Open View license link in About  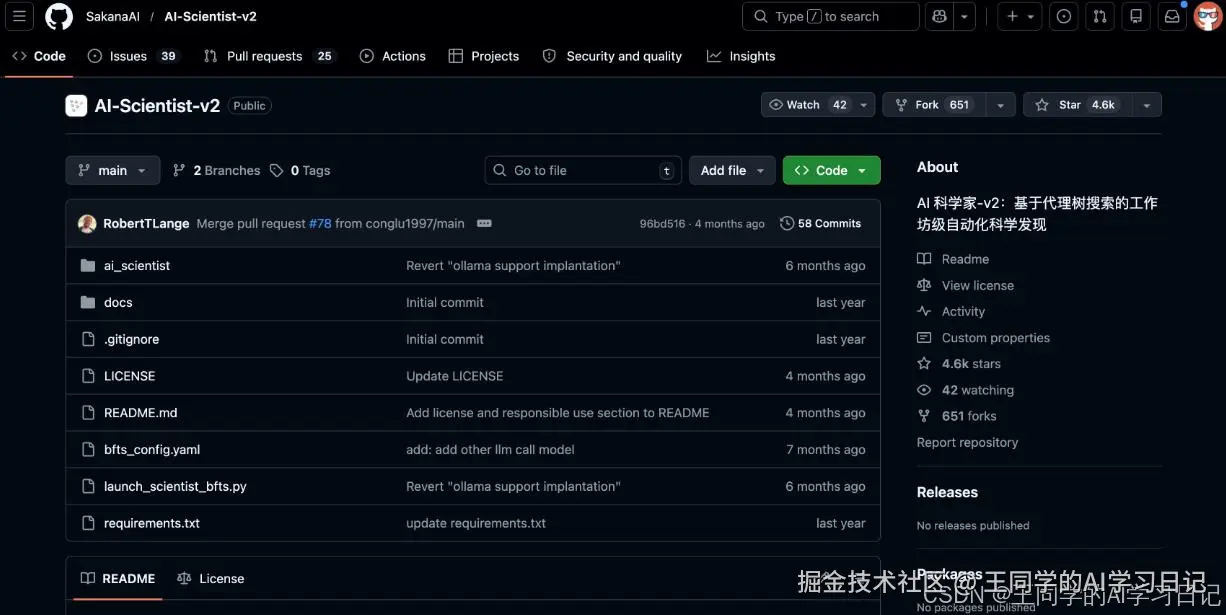(x=965, y=285)
